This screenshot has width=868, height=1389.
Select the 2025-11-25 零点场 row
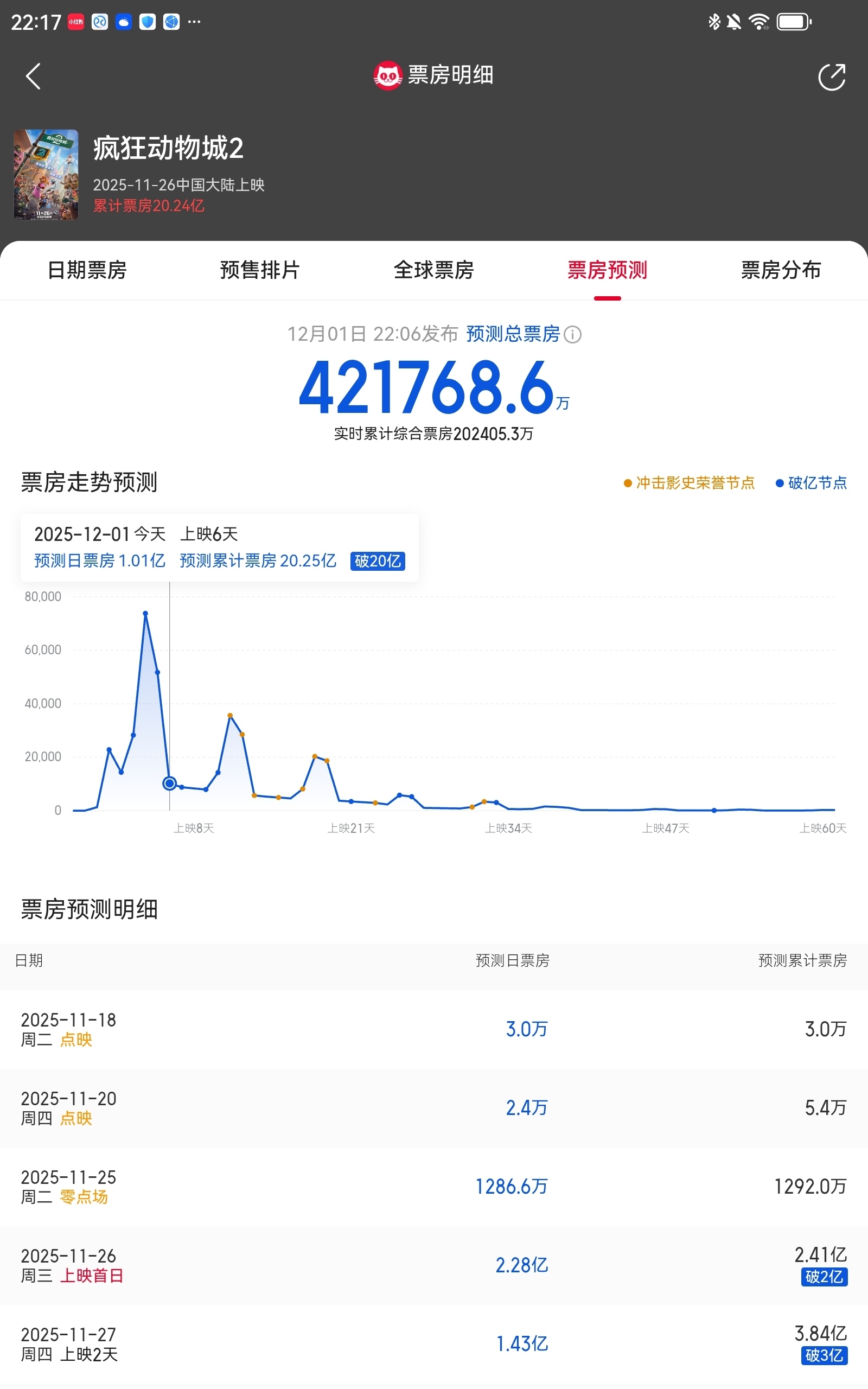coord(434,1187)
